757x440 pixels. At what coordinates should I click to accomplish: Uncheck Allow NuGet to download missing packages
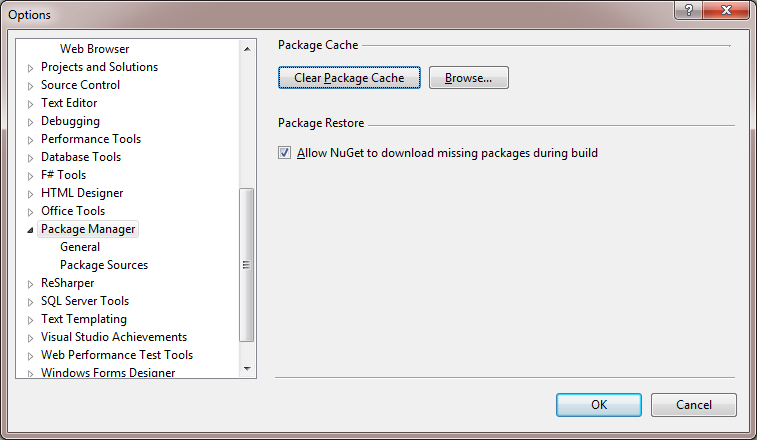click(284, 153)
